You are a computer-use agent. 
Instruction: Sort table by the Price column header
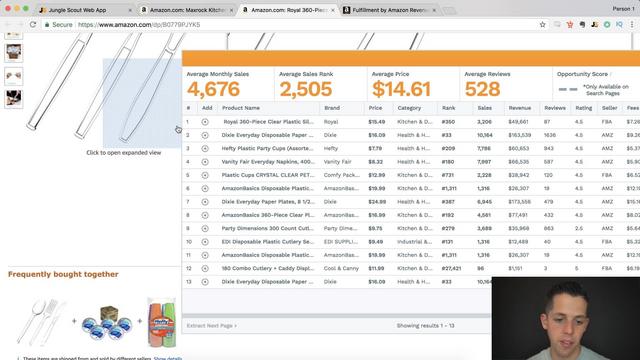click(x=375, y=108)
